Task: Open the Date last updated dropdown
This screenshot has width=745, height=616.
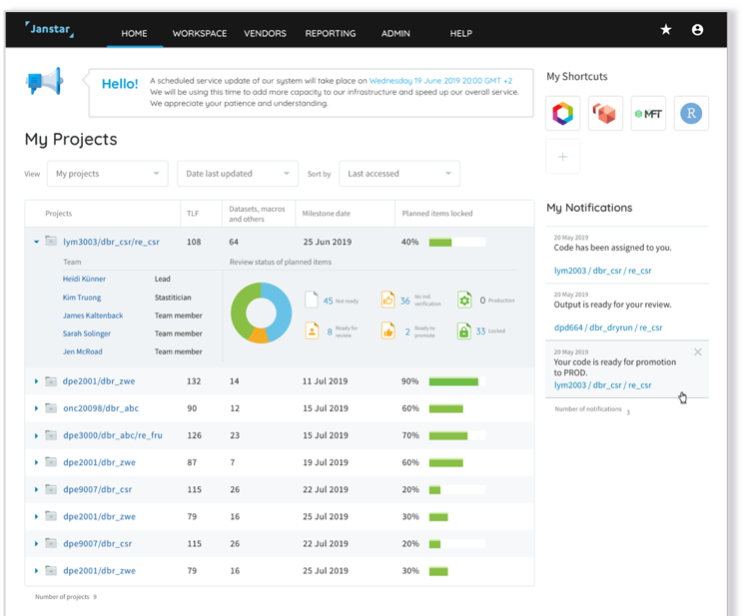Action: coord(238,173)
